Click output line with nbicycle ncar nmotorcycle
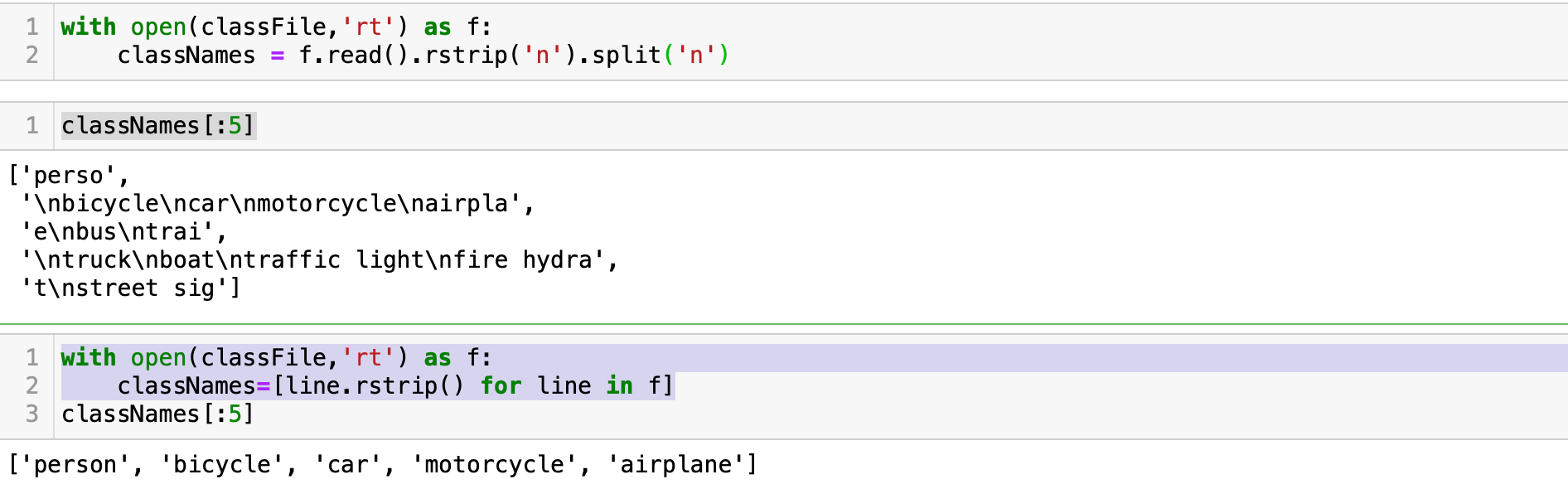This screenshot has width=1568, height=489. [x=278, y=204]
